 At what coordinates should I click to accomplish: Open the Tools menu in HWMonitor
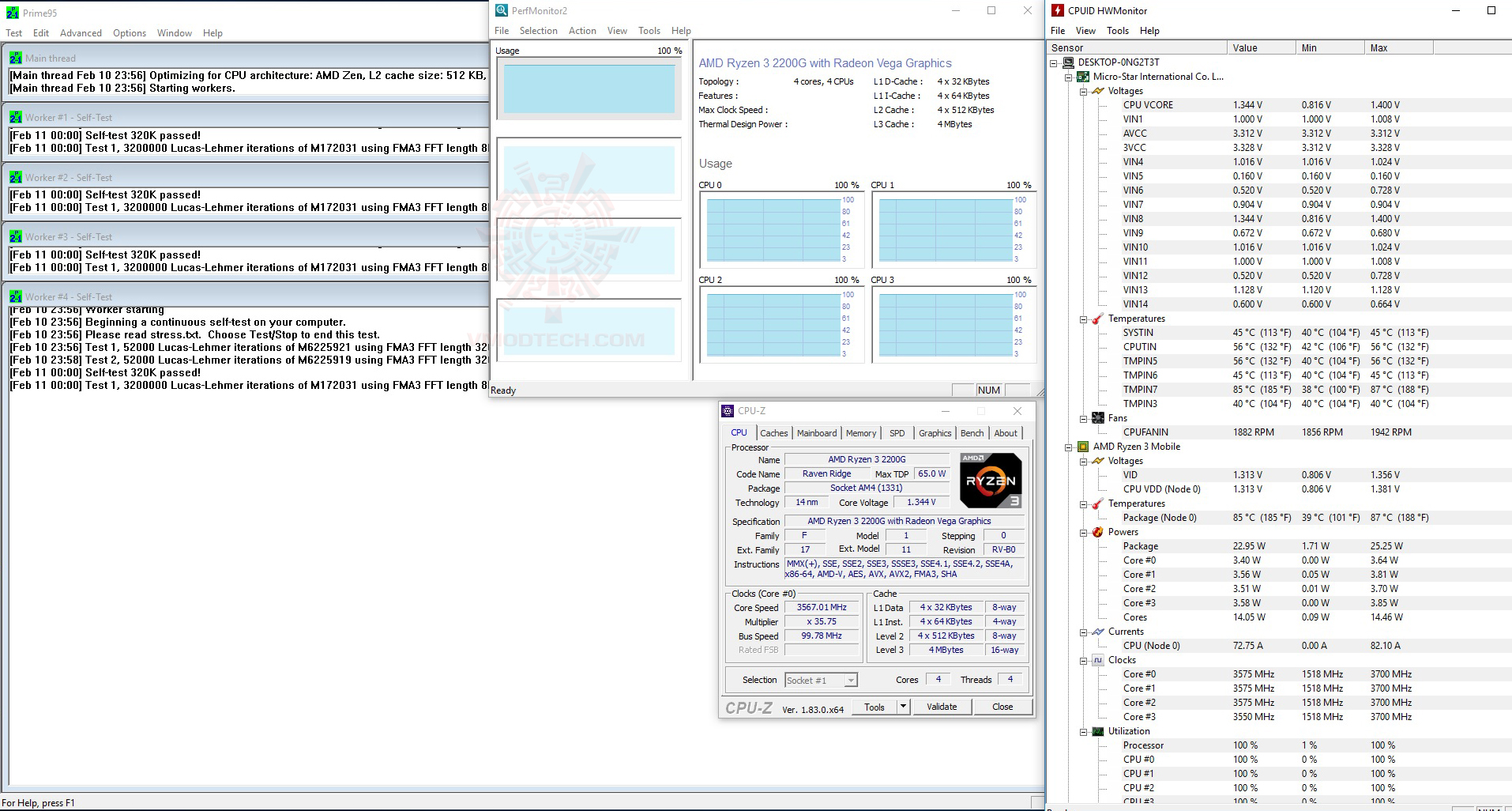click(x=1118, y=31)
